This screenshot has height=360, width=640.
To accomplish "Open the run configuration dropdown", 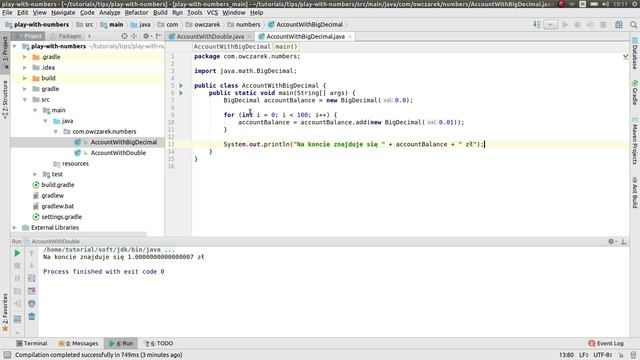I will (550, 24).
